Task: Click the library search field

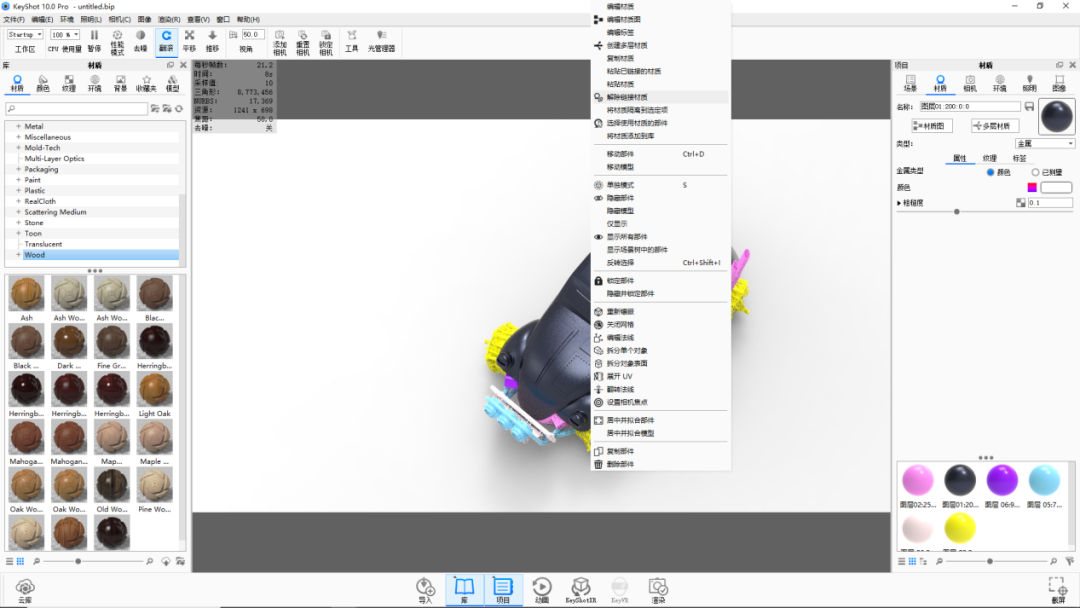Action: point(76,109)
